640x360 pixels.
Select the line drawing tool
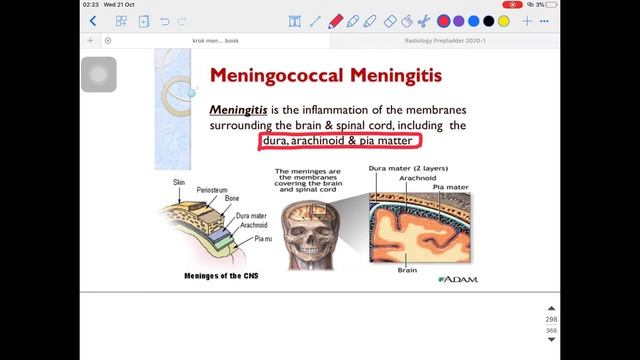315,21
